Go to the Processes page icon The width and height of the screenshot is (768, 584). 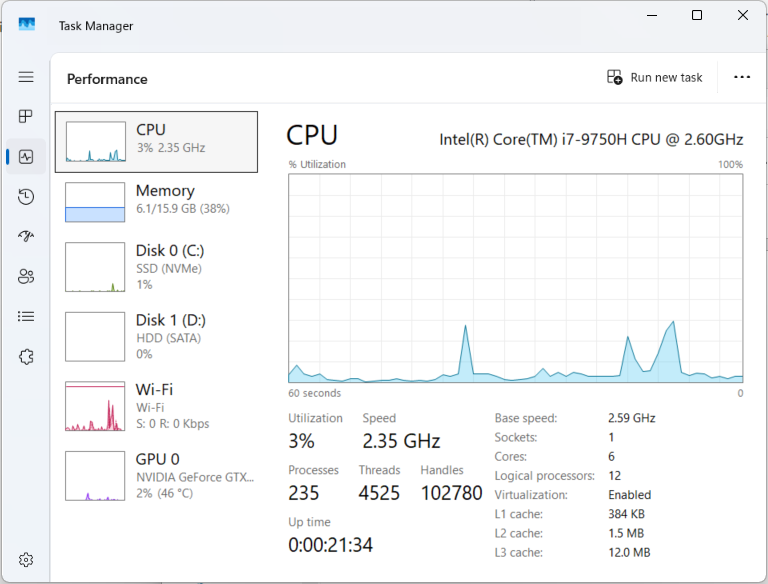(x=26, y=117)
